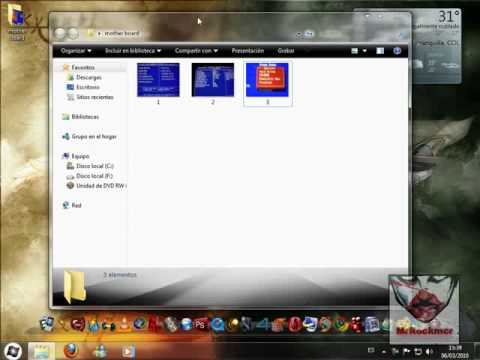Open the media player taskbar icon
The height and width of the screenshot is (360, 480).
click(128, 351)
